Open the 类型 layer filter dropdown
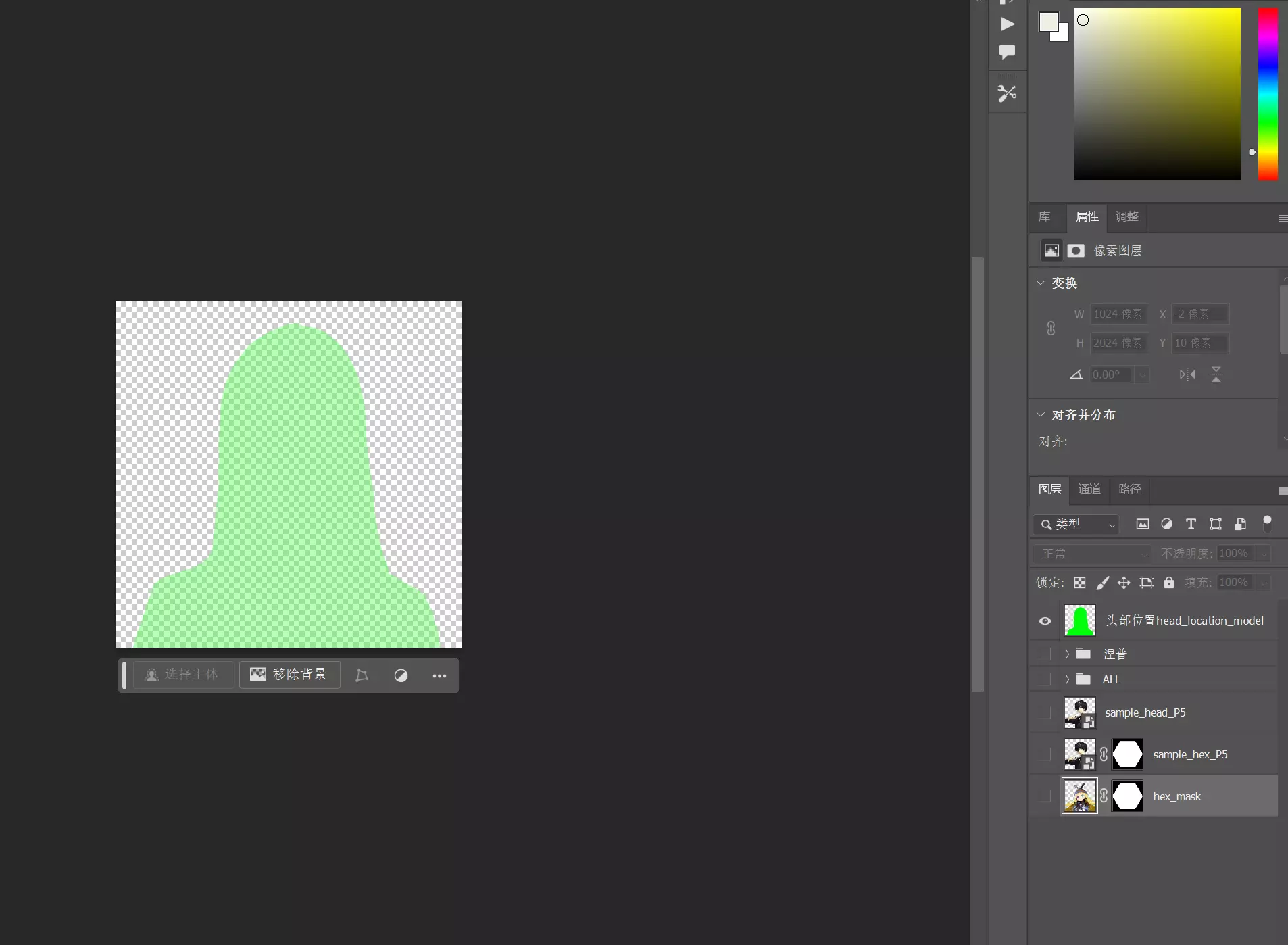The image size is (1288, 945). 1077,524
